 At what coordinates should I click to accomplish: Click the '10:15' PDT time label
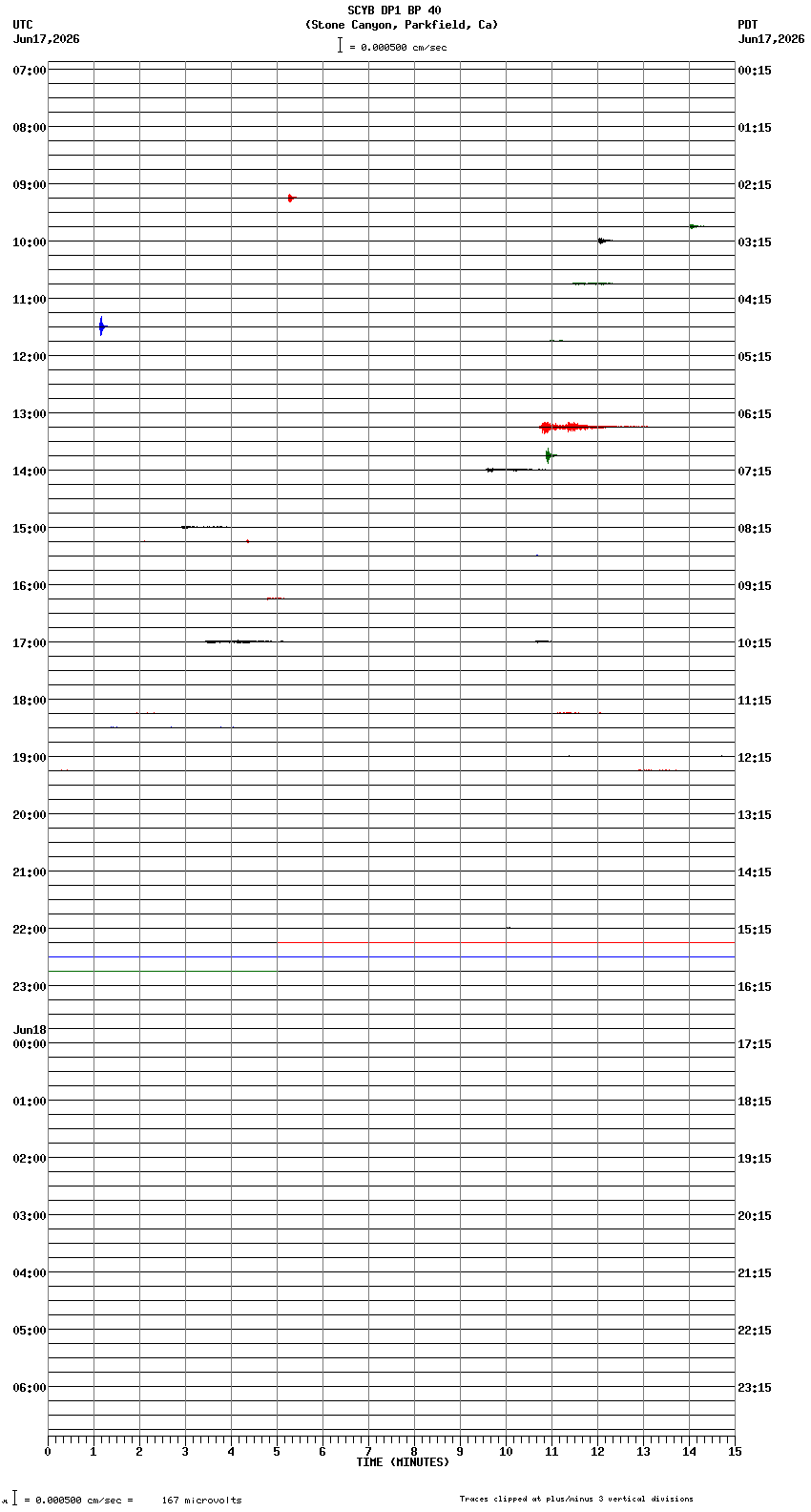pos(755,643)
